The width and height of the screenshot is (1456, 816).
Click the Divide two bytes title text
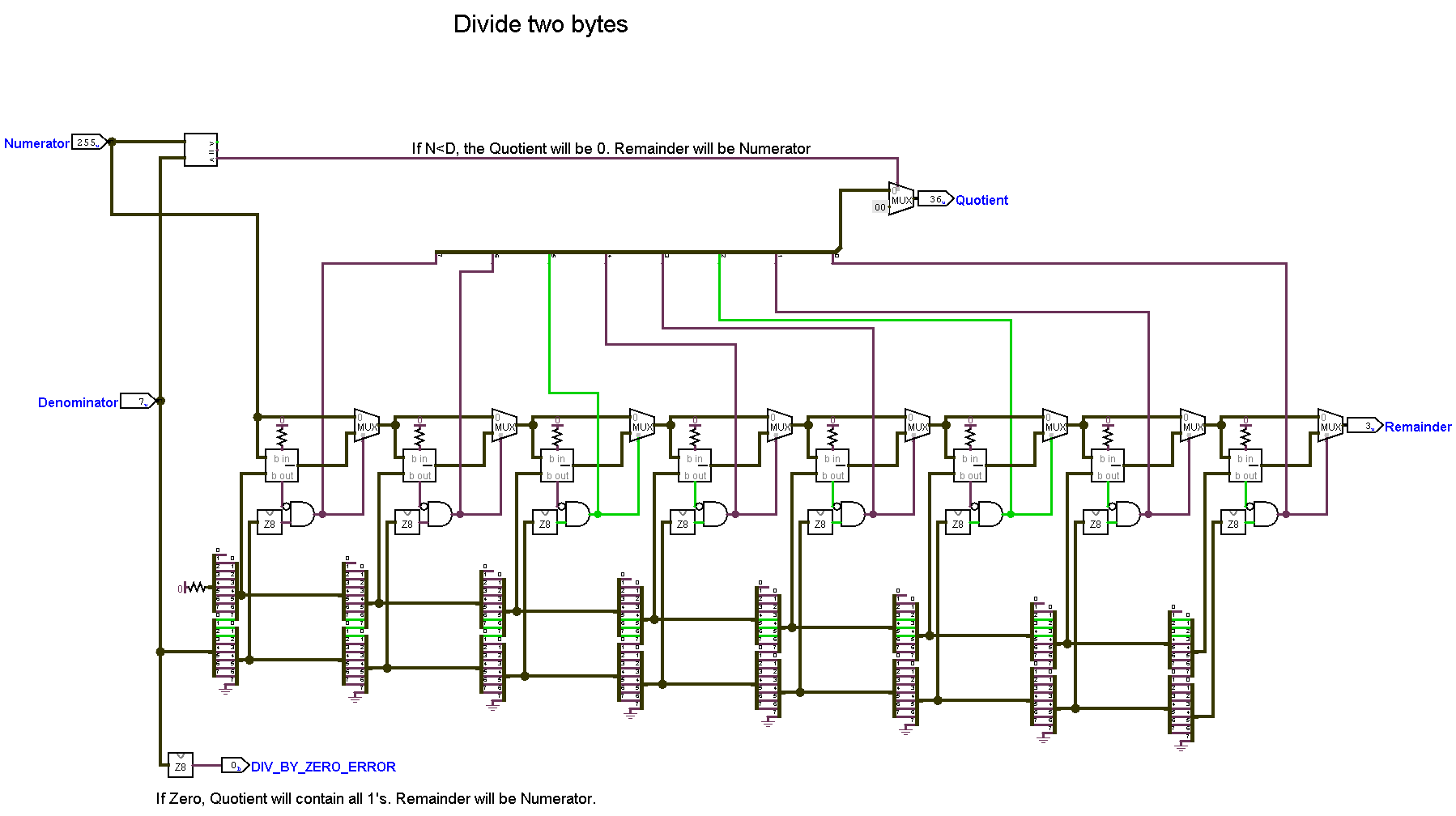(541, 23)
